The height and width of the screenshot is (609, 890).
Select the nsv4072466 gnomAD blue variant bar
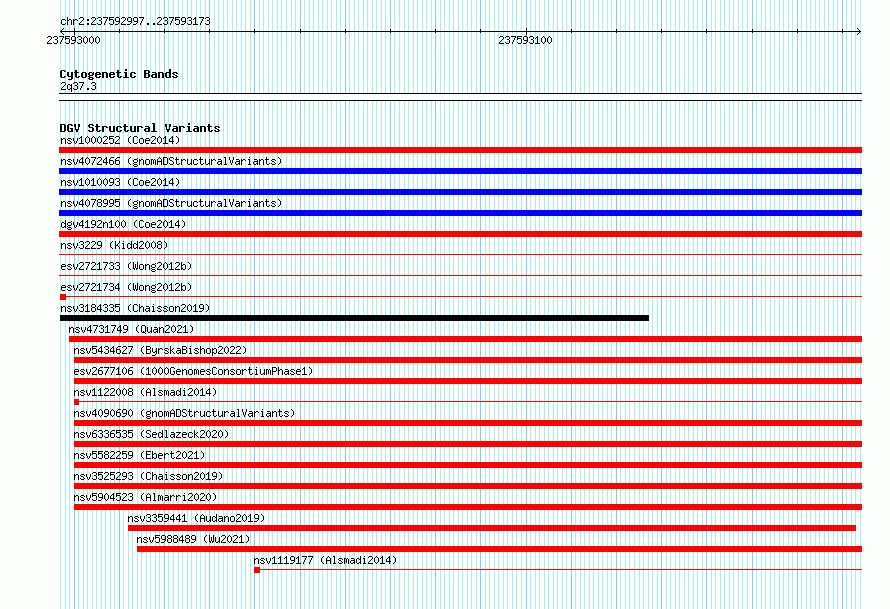460,171
